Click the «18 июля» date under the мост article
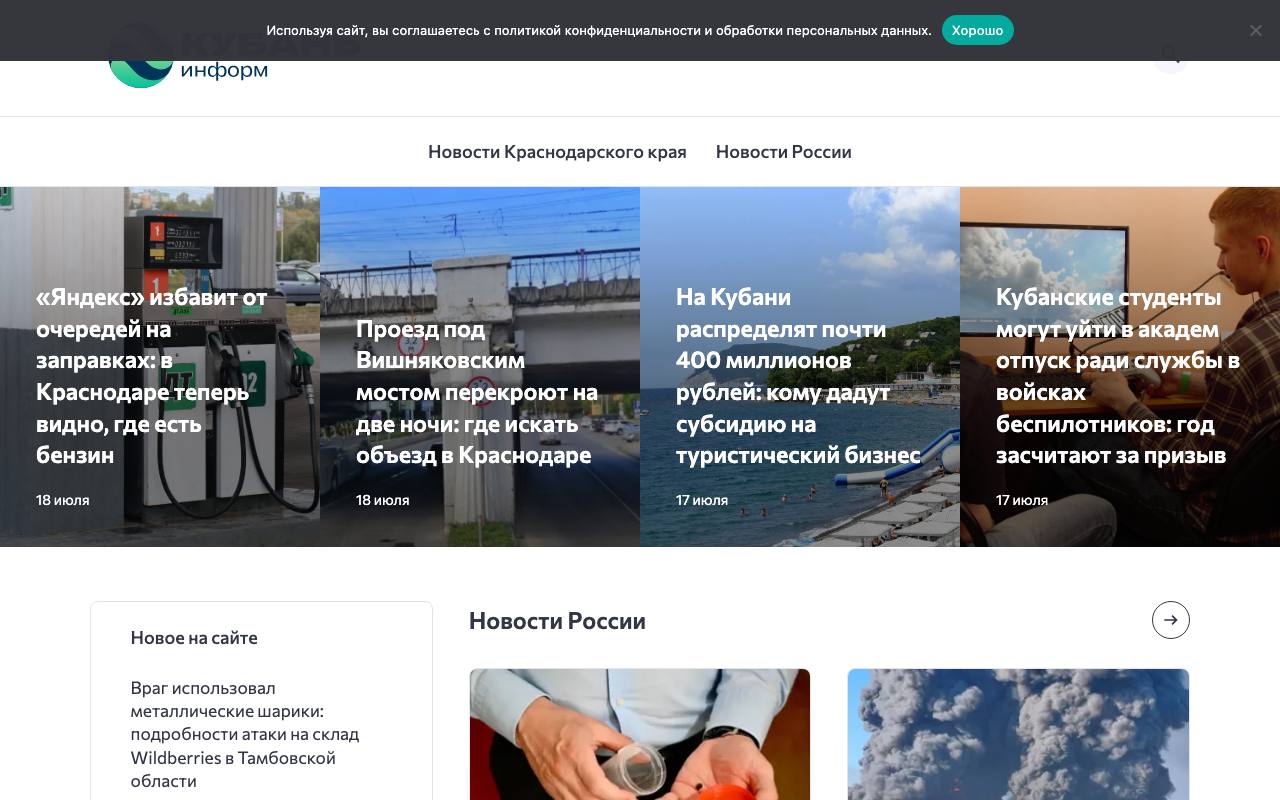 (x=383, y=500)
